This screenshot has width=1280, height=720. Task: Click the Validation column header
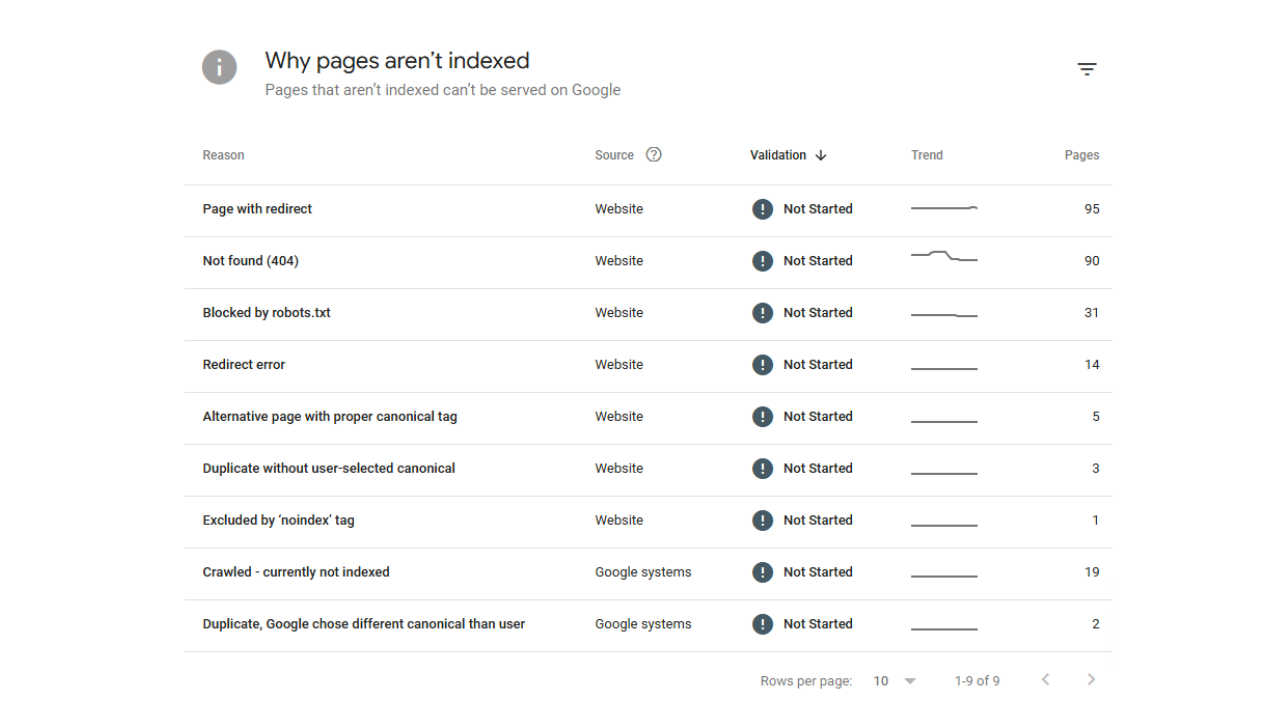click(x=778, y=155)
